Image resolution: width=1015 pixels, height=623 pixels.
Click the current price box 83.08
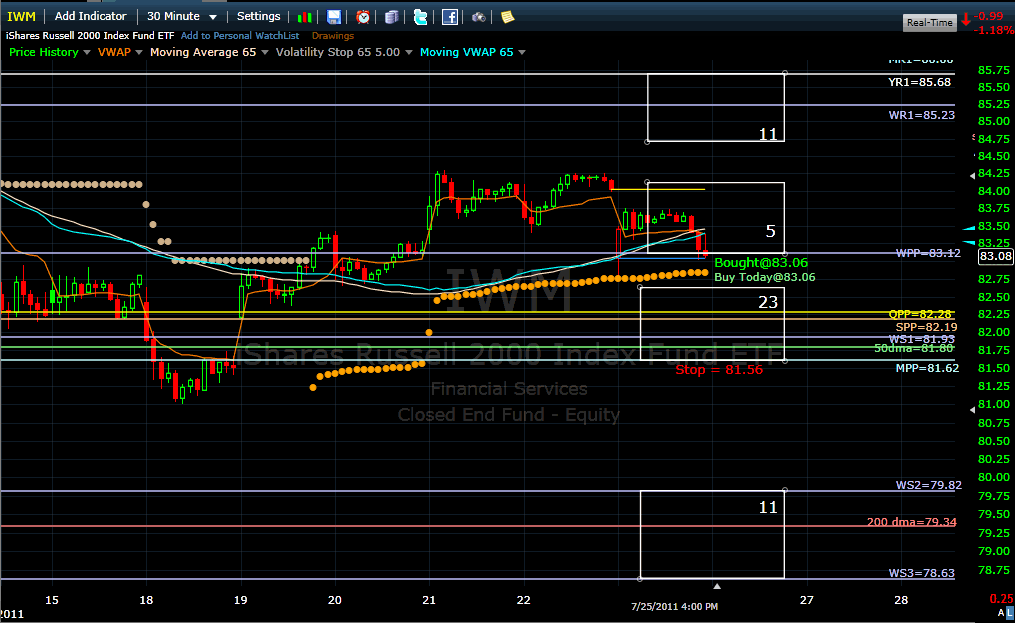coord(995,256)
